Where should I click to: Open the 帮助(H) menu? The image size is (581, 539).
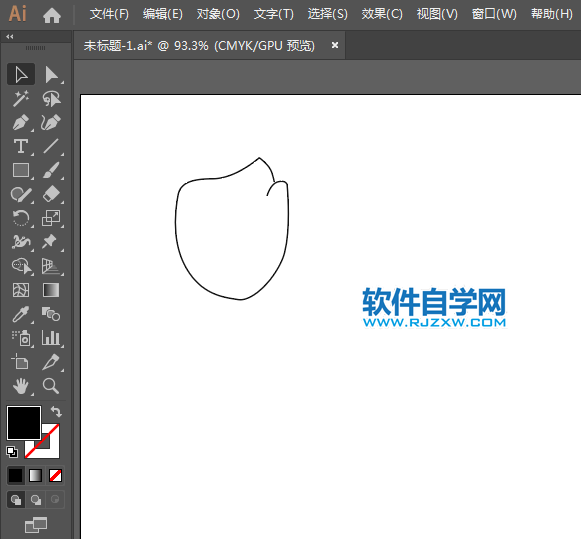coord(552,14)
